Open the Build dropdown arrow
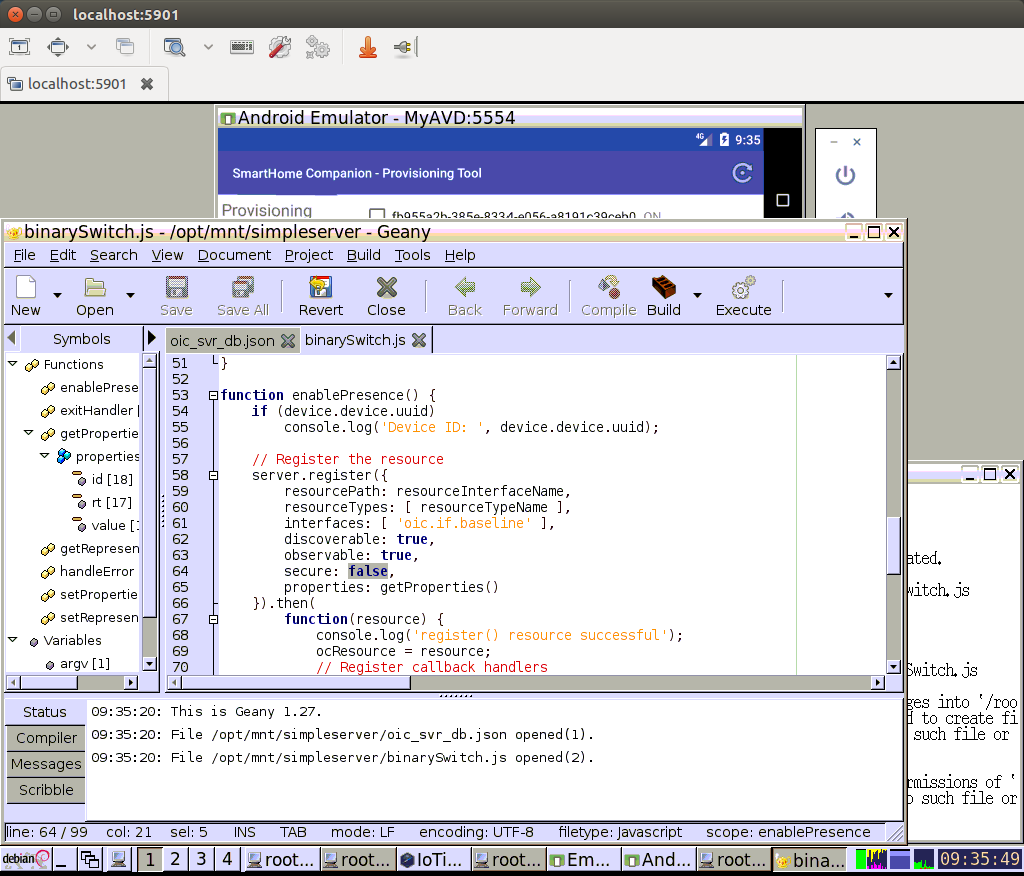This screenshot has width=1024, height=876. (x=697, y=295)
